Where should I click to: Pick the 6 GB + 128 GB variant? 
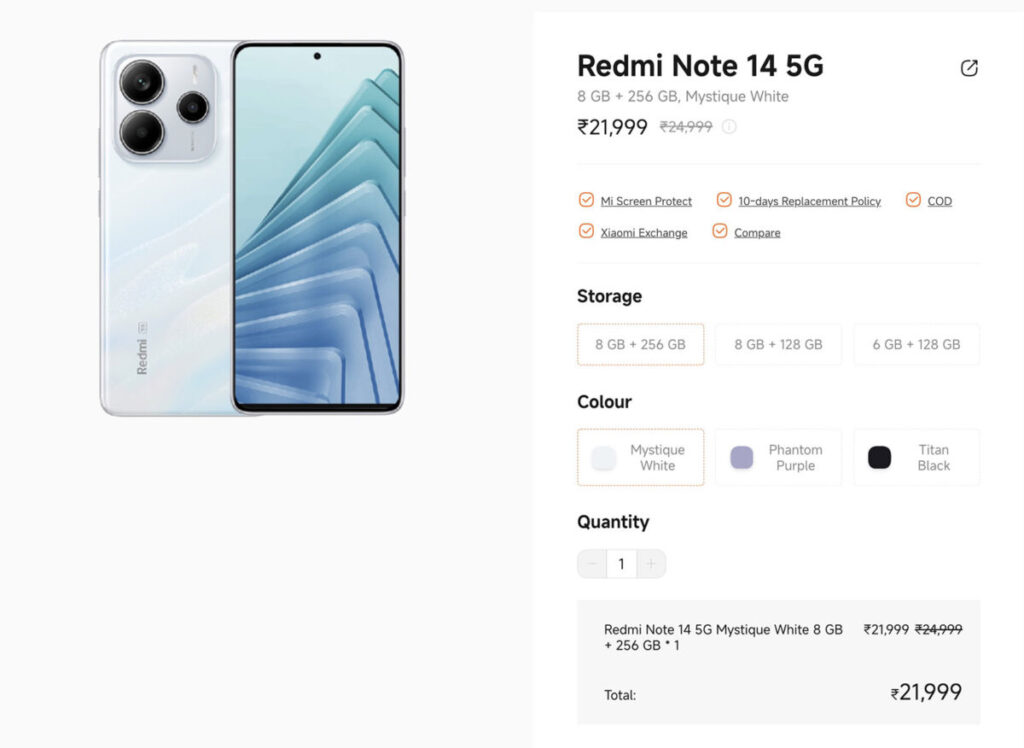coord(916,344)
